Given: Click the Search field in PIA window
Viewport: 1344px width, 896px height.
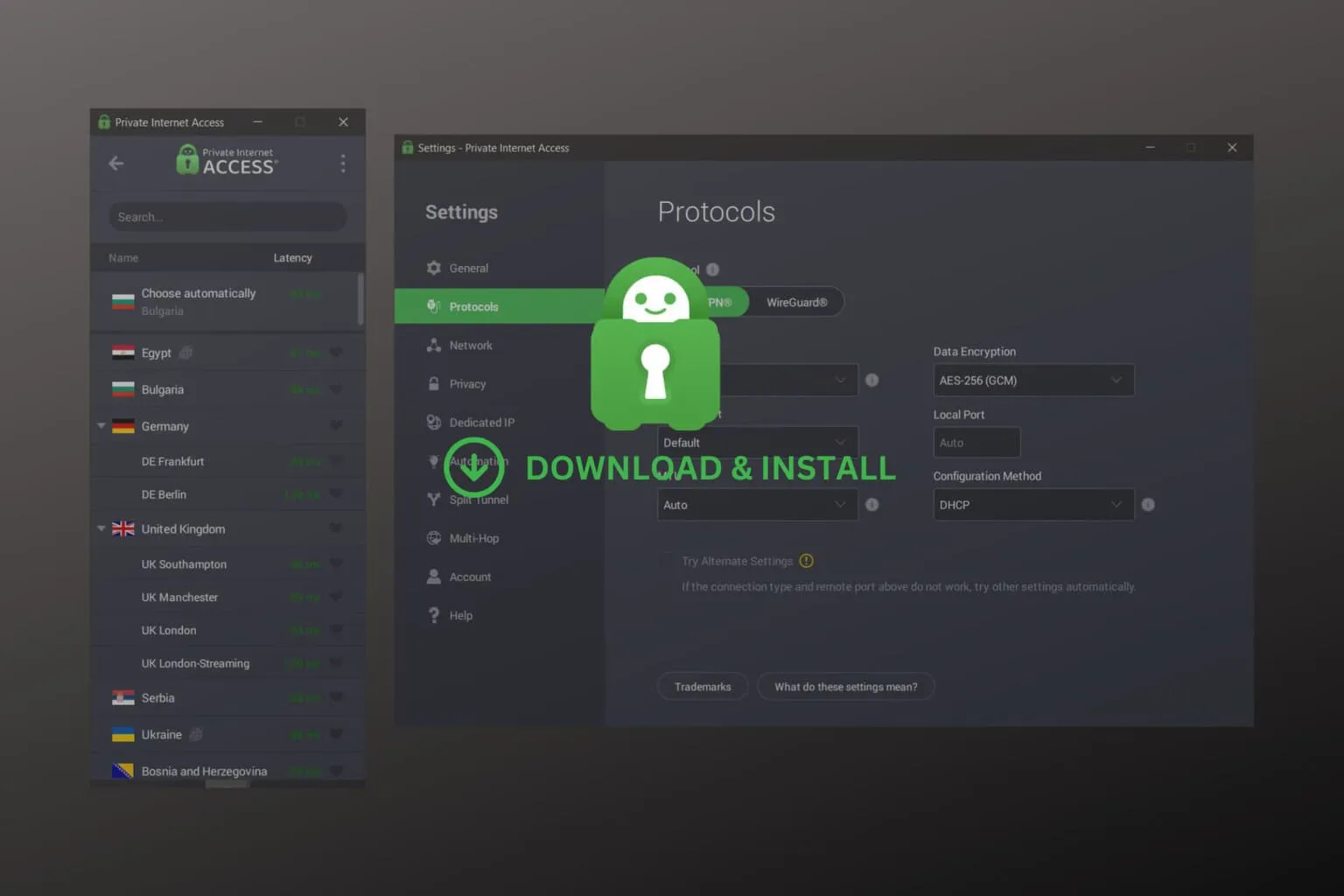Looking at the screenshot, I should click(x=227, y=217).
